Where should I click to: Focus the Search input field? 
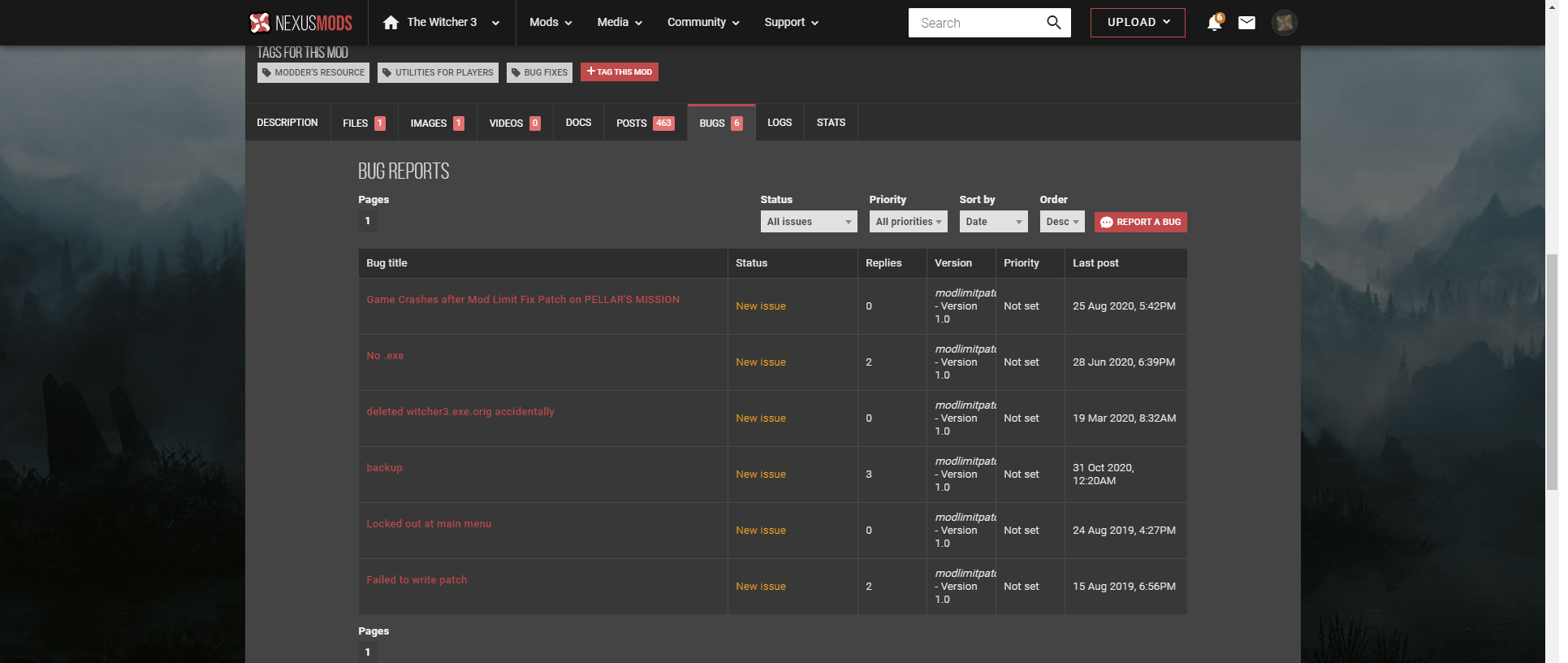(976, 23)
